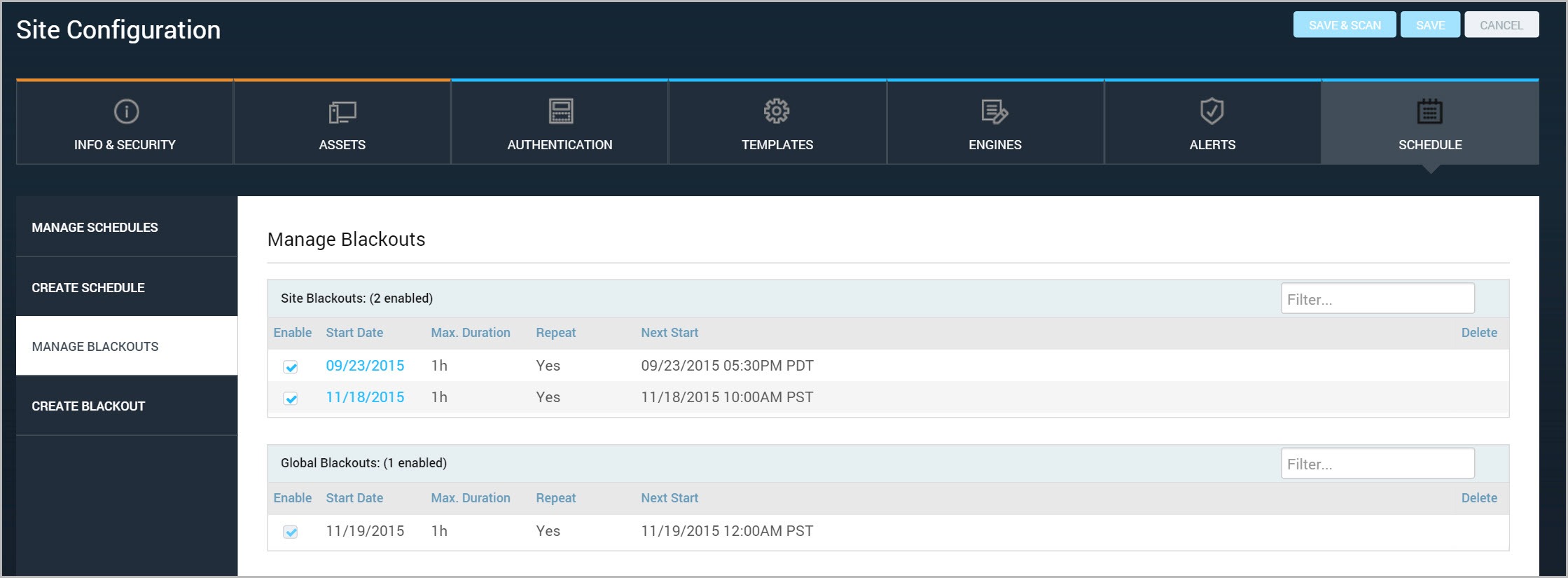Click the Alerts shield icon

(x=1212, y=111)
